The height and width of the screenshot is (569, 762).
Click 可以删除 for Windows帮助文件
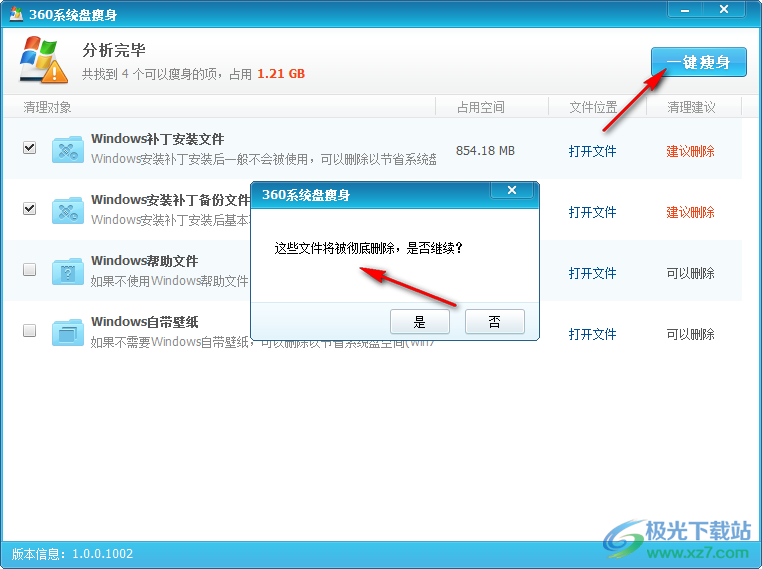[x=690, y=274]
